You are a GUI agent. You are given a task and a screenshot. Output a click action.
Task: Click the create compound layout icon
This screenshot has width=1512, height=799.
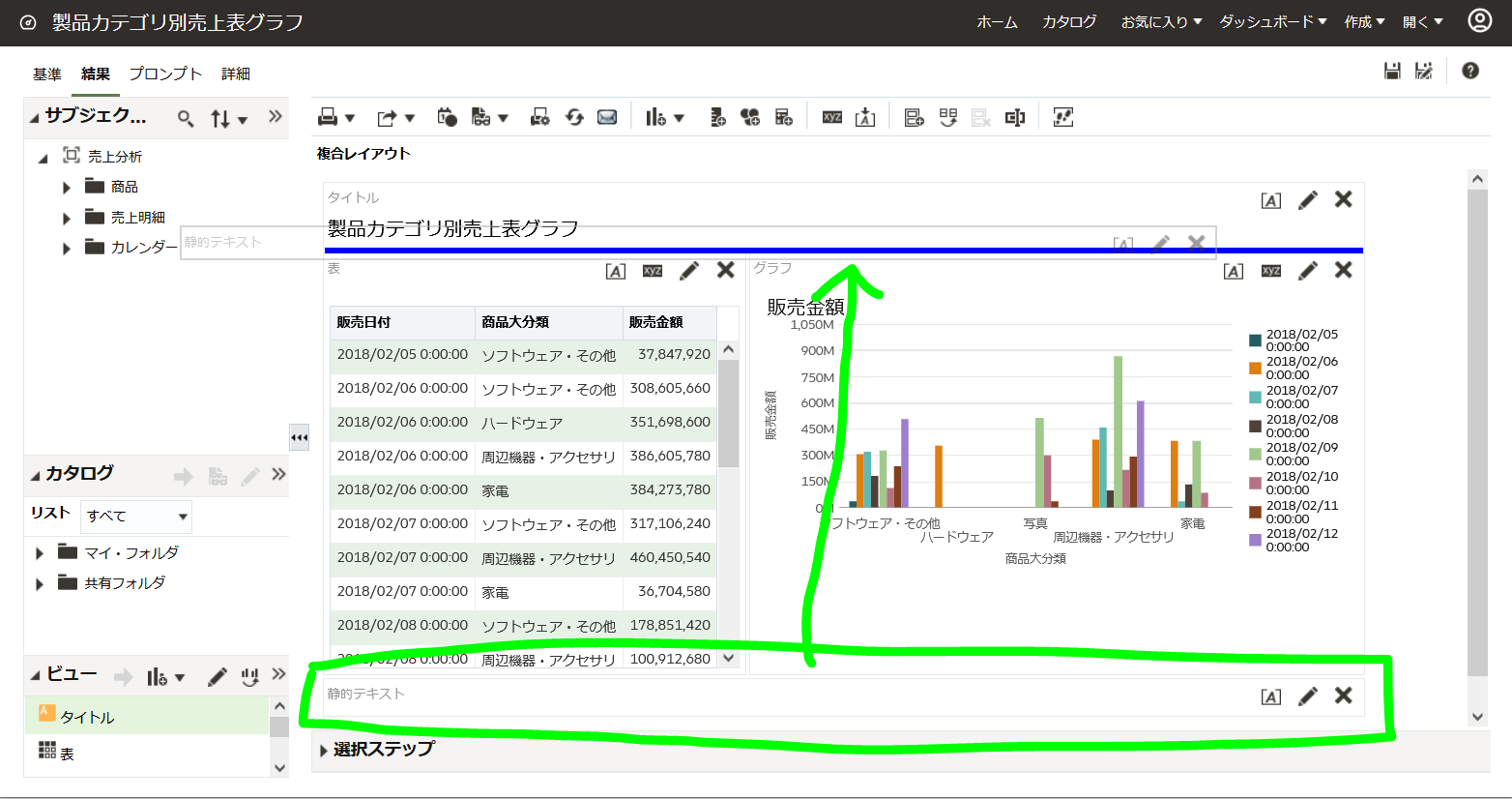point(914,117)
